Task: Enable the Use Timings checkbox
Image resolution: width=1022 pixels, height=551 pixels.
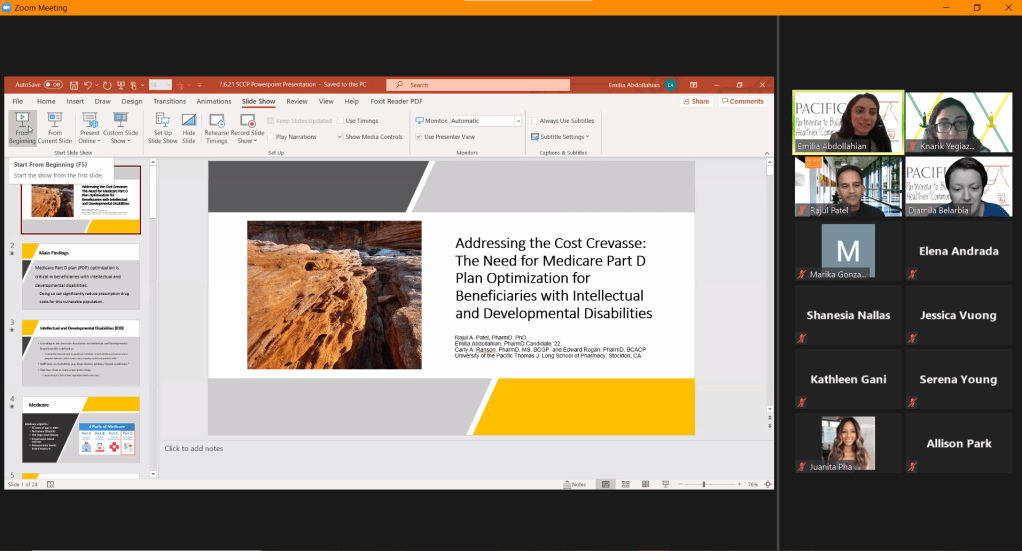Action: pos(341,121)
